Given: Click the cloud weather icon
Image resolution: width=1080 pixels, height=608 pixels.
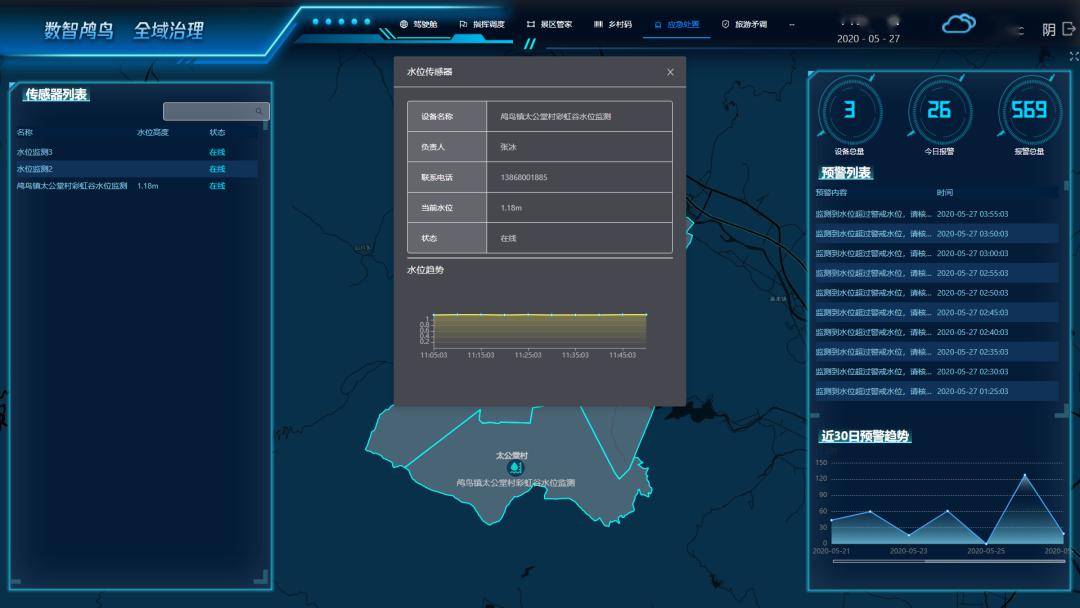Looking at the screenshot, I should (958, 24).
